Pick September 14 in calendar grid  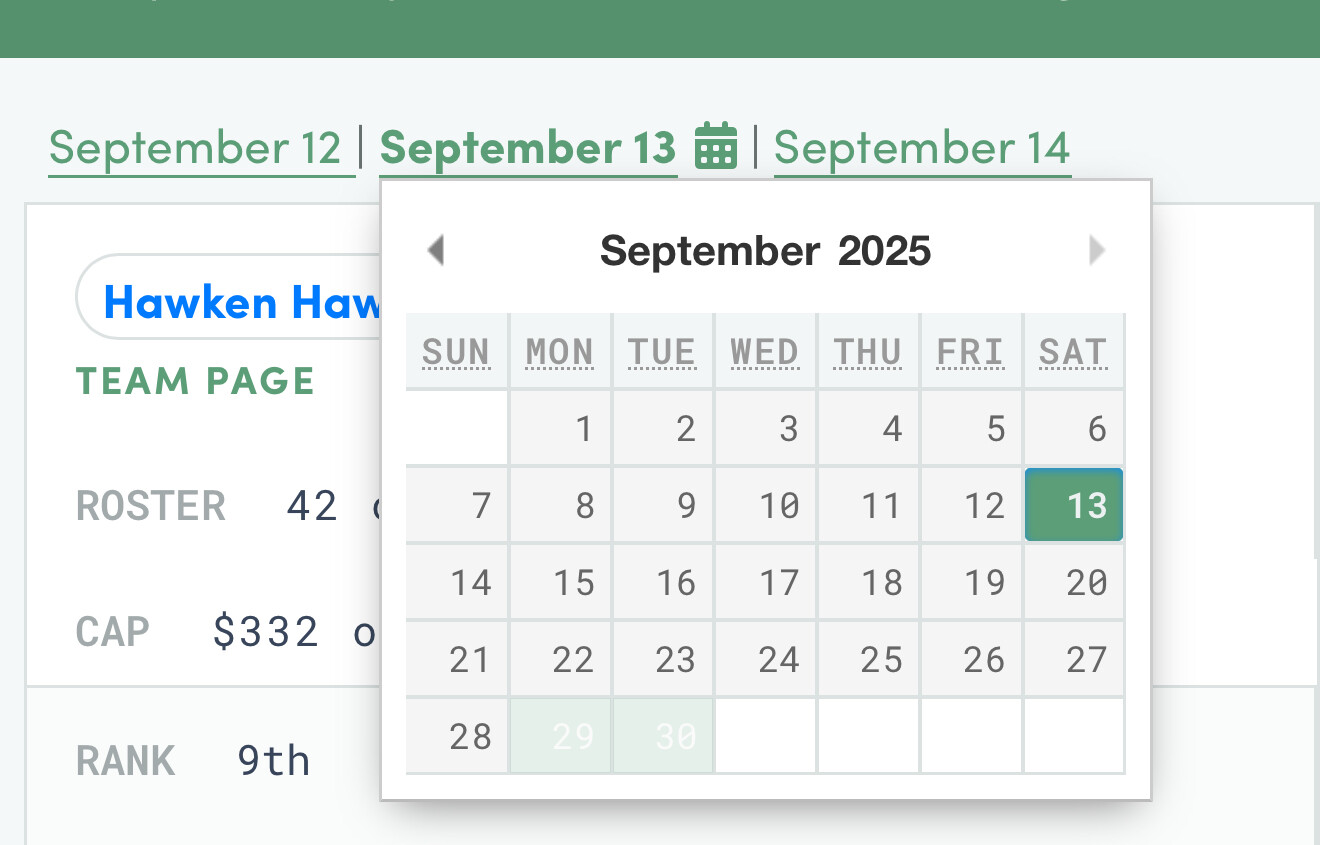click(x=458, y=583)
